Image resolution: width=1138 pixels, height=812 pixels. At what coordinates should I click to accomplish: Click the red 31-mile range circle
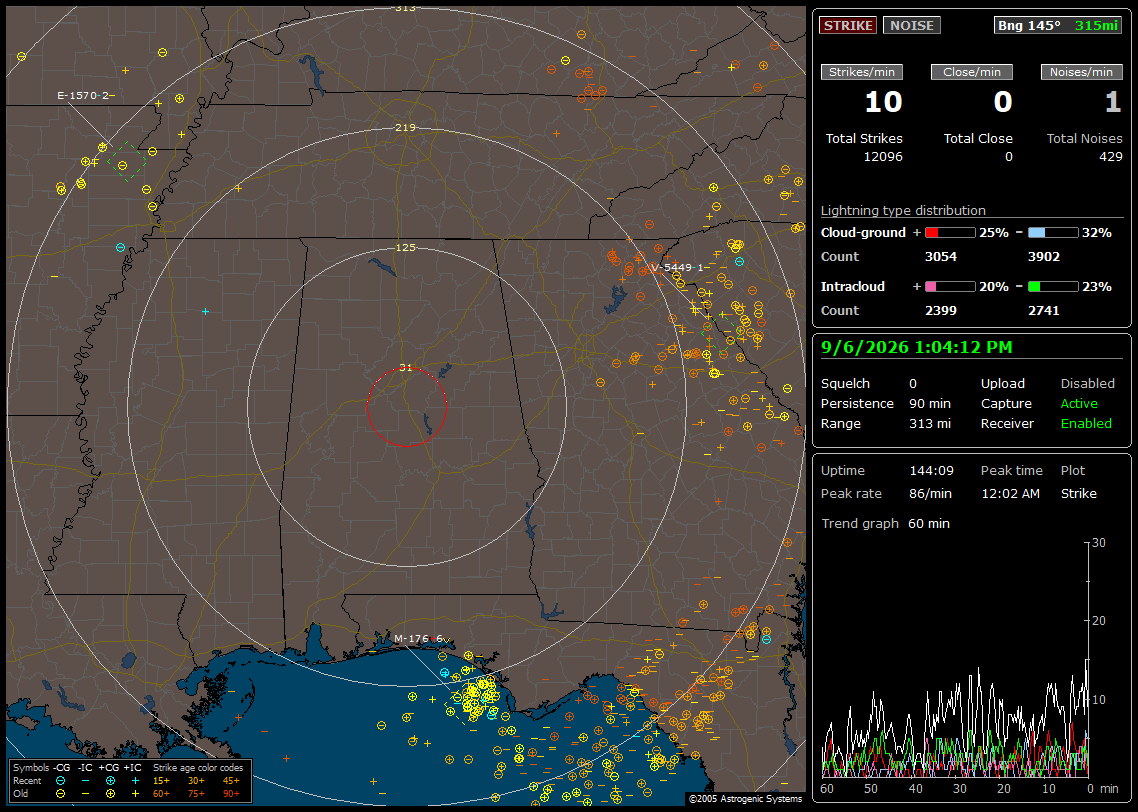406,407
